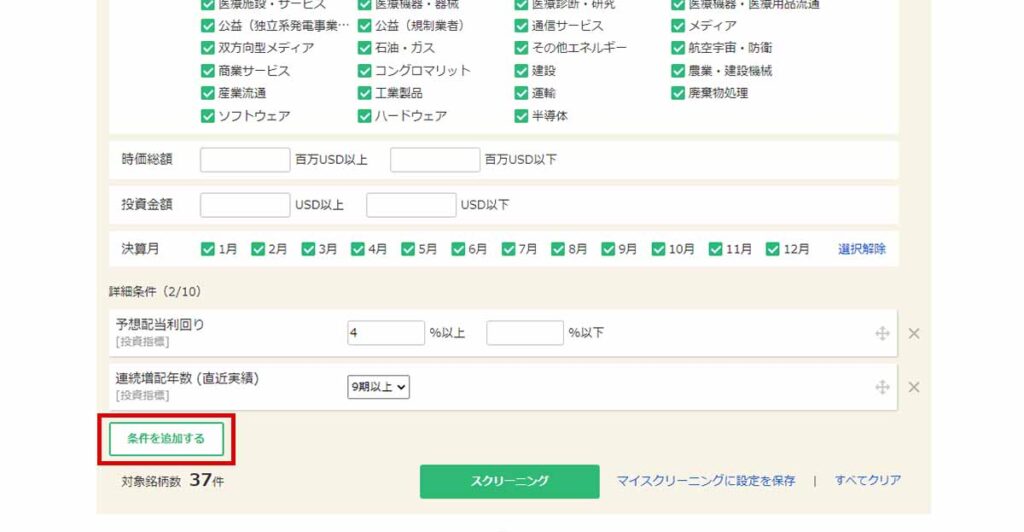1024x532 pixels.
Task: Uncheck the 1月 settlement month checkbox
Action: (x=208, y=249)
